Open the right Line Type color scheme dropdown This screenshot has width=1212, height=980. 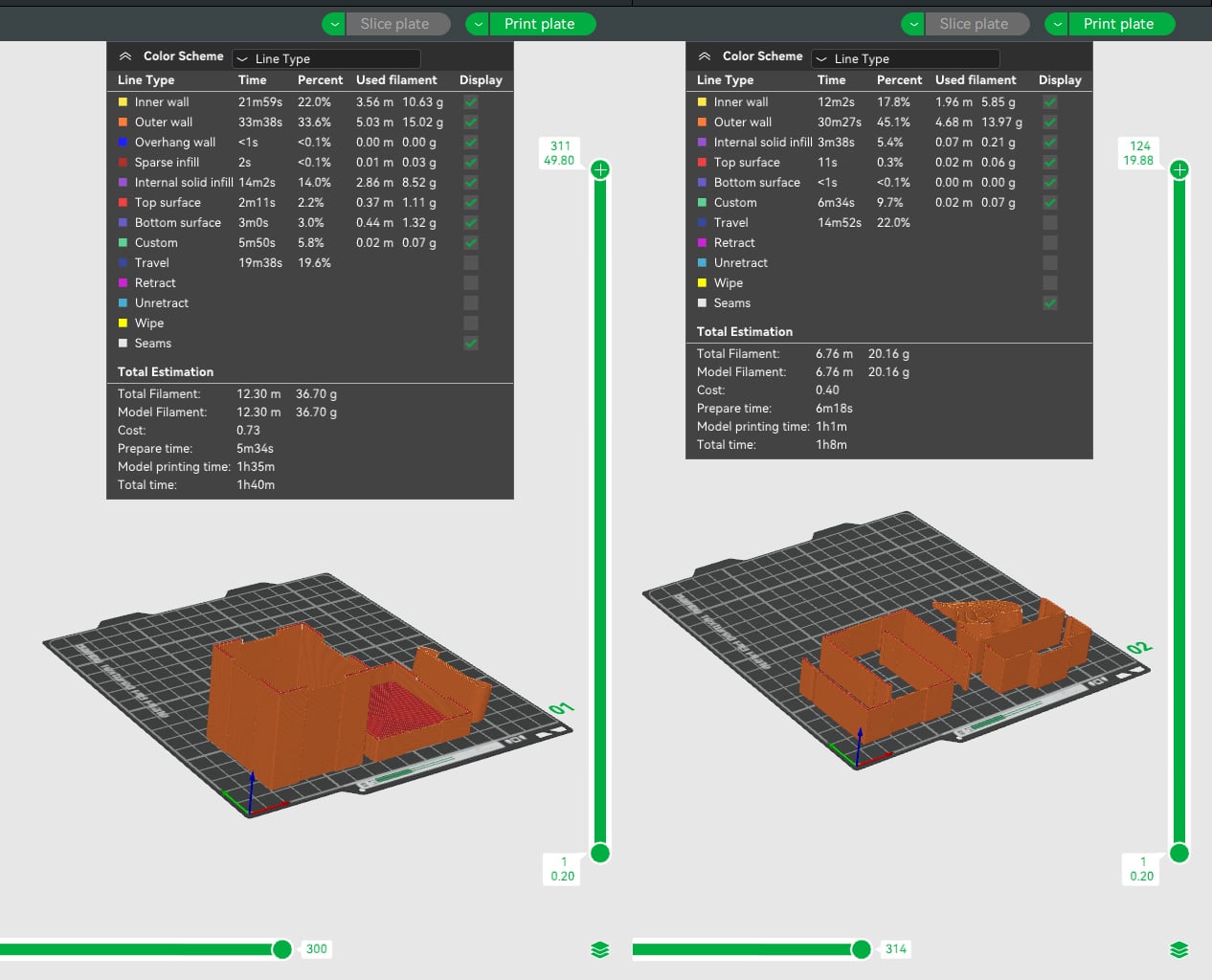tap(906, 58)
